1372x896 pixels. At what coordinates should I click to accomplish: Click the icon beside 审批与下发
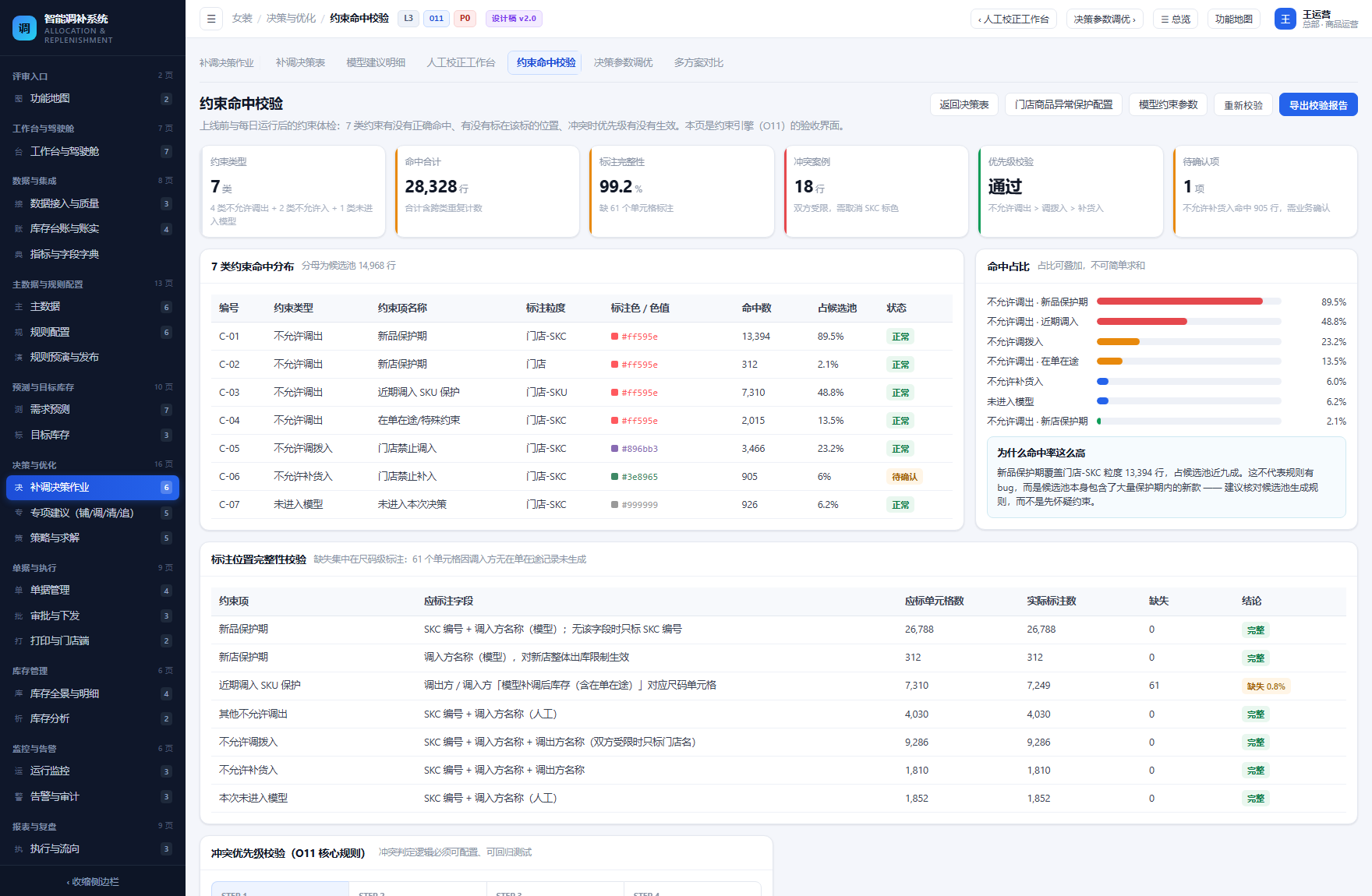tap(19, 616)
